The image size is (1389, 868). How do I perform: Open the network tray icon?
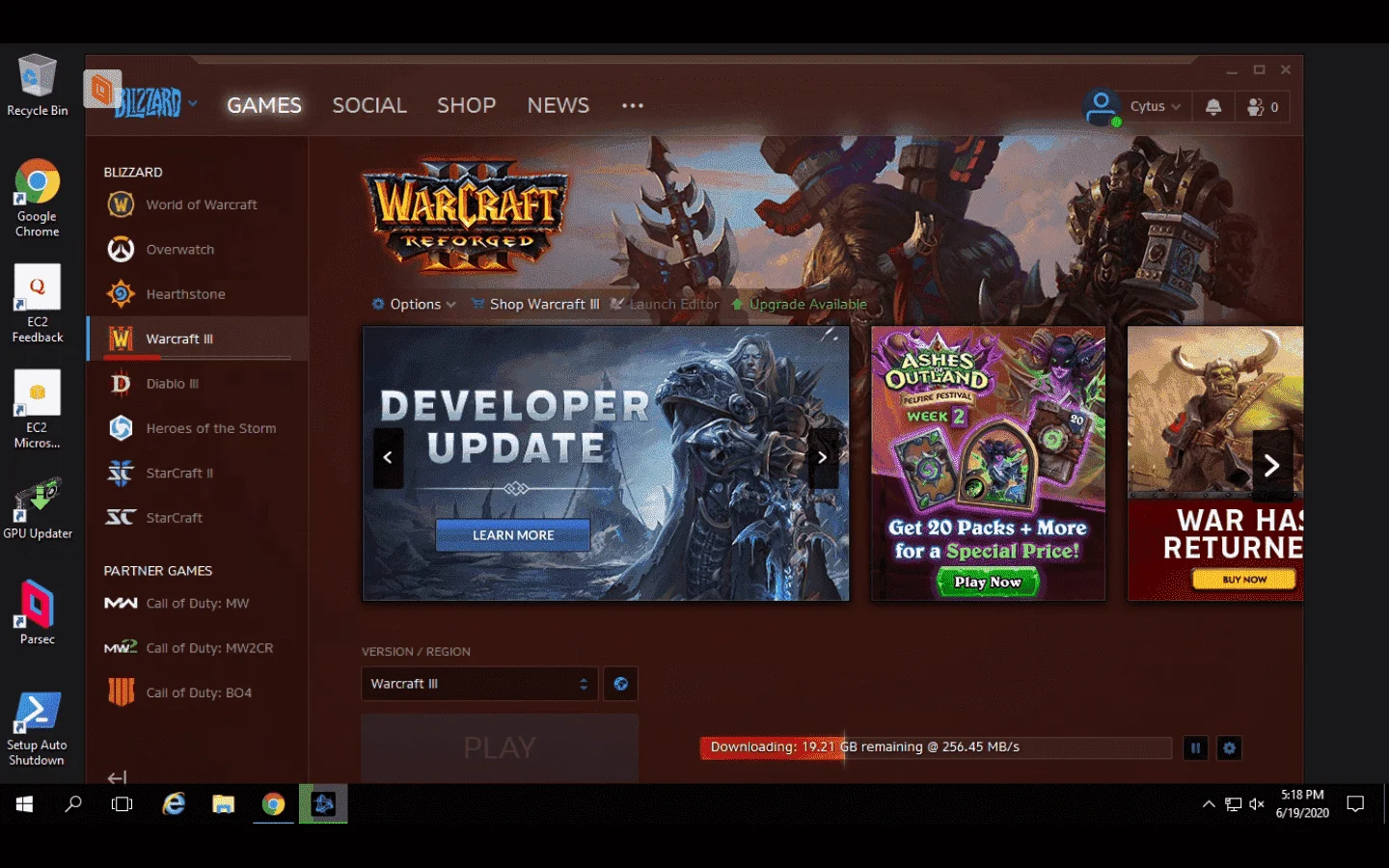[1233, 803]
